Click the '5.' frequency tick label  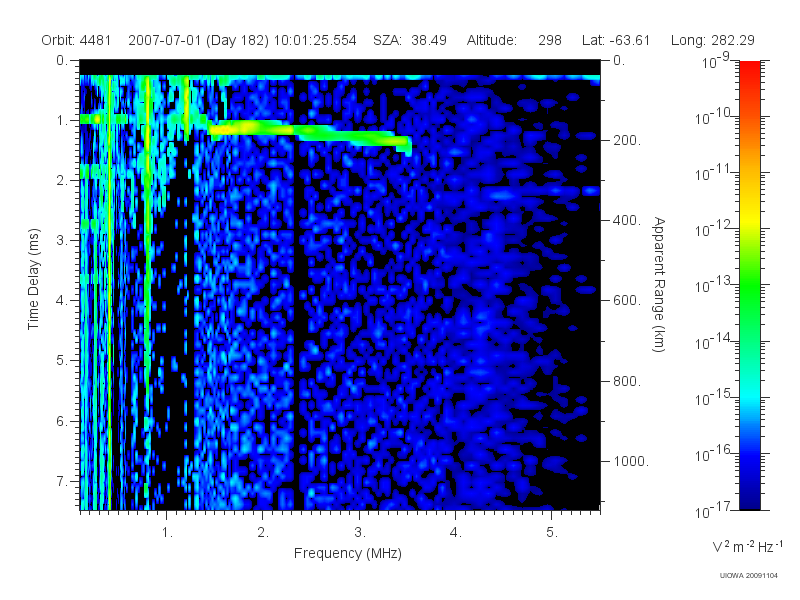point(552,532)
